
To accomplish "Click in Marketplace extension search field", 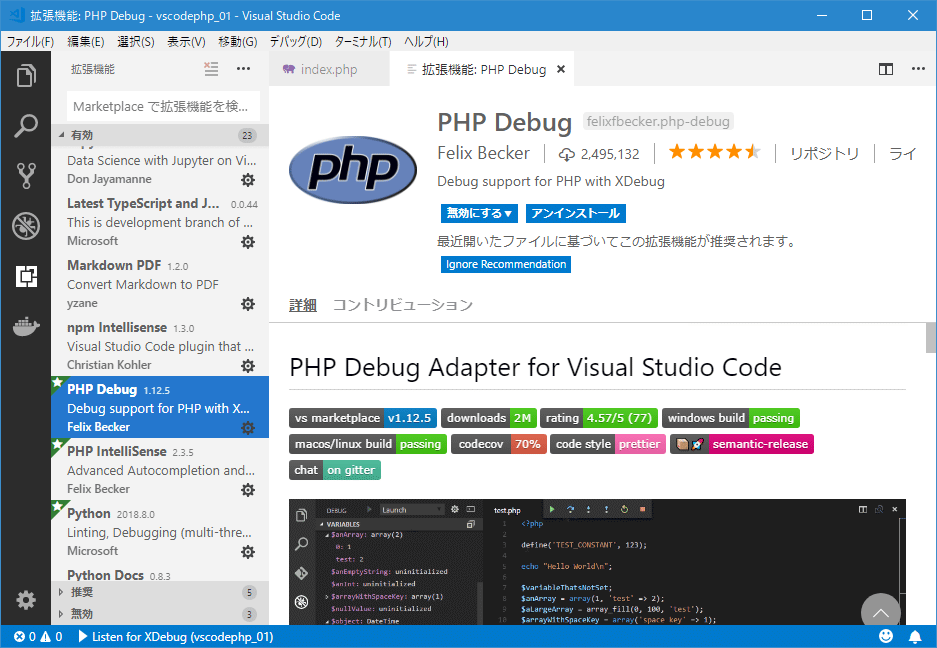I will click(163, 106).
